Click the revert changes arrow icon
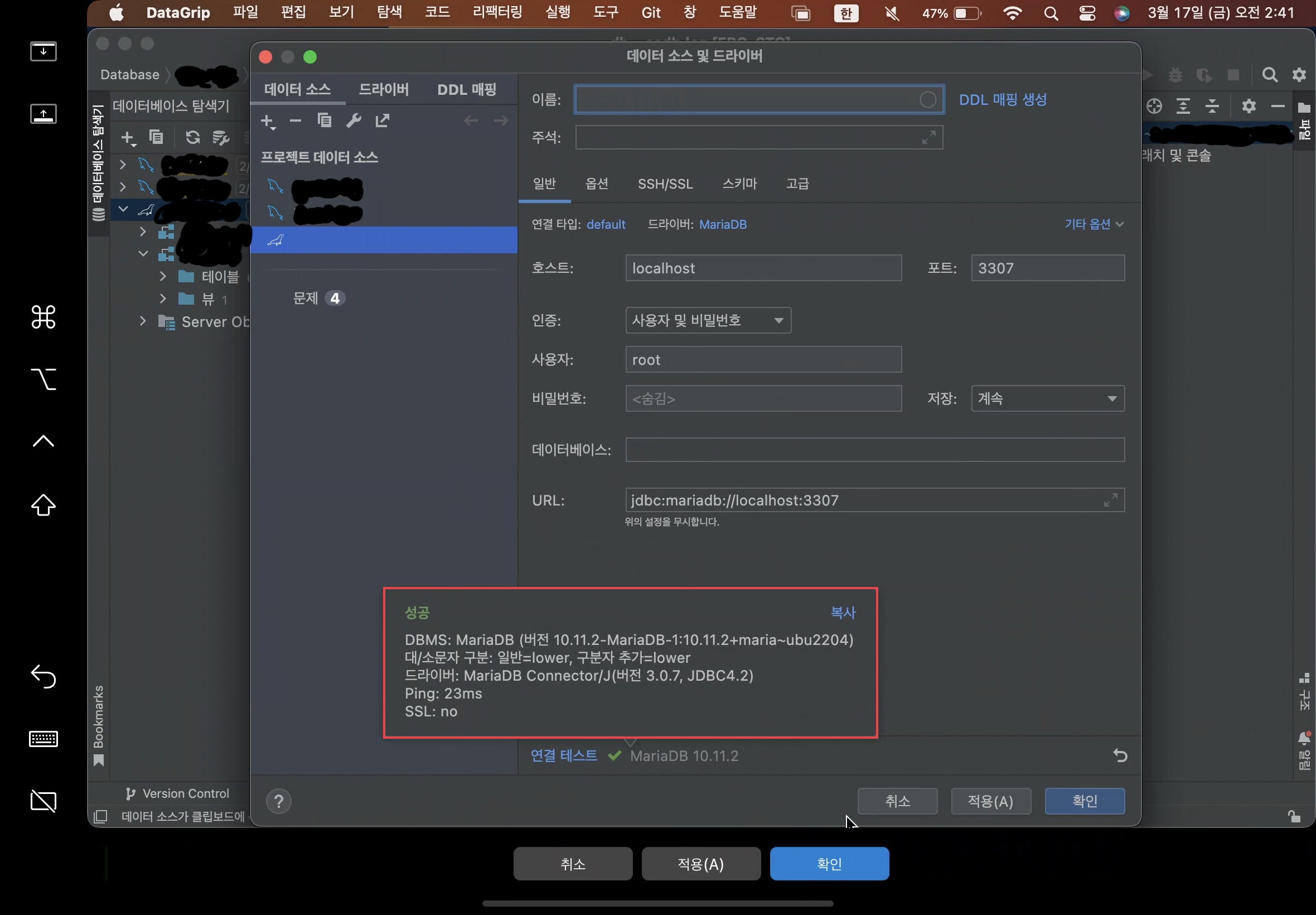Viewport: 1316px width, 915px height. 1120,755
